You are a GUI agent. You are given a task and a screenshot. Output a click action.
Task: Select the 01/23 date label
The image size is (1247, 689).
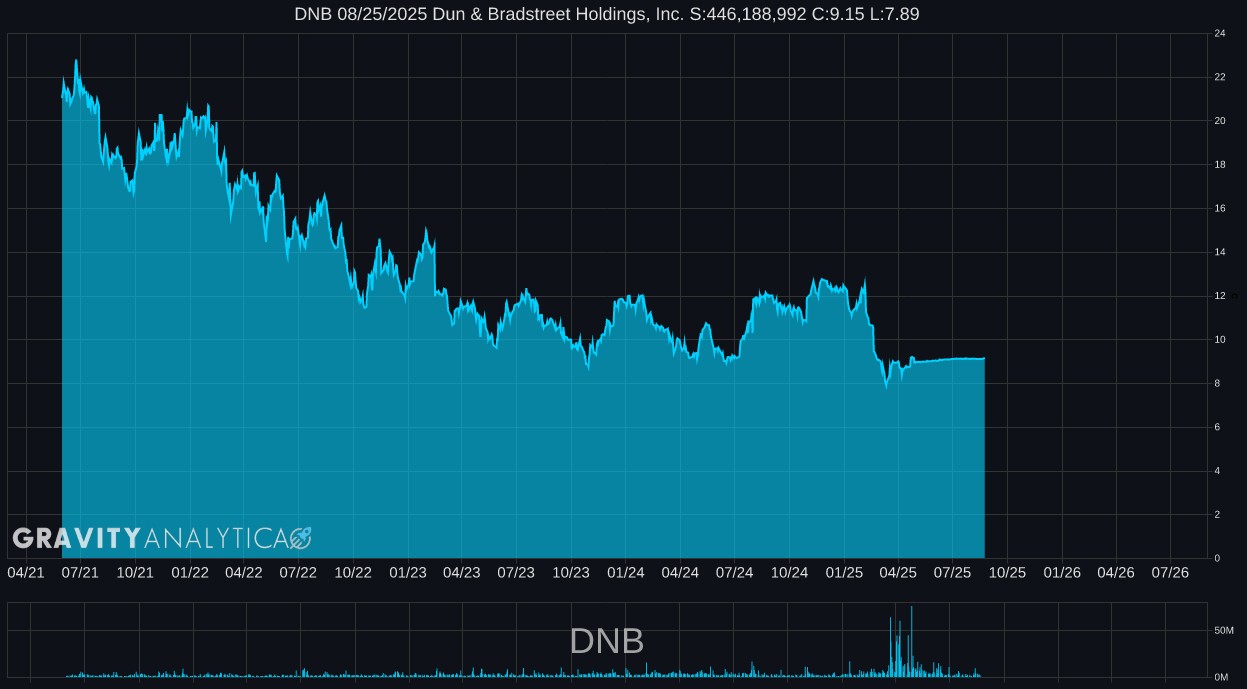coord(408,572)
